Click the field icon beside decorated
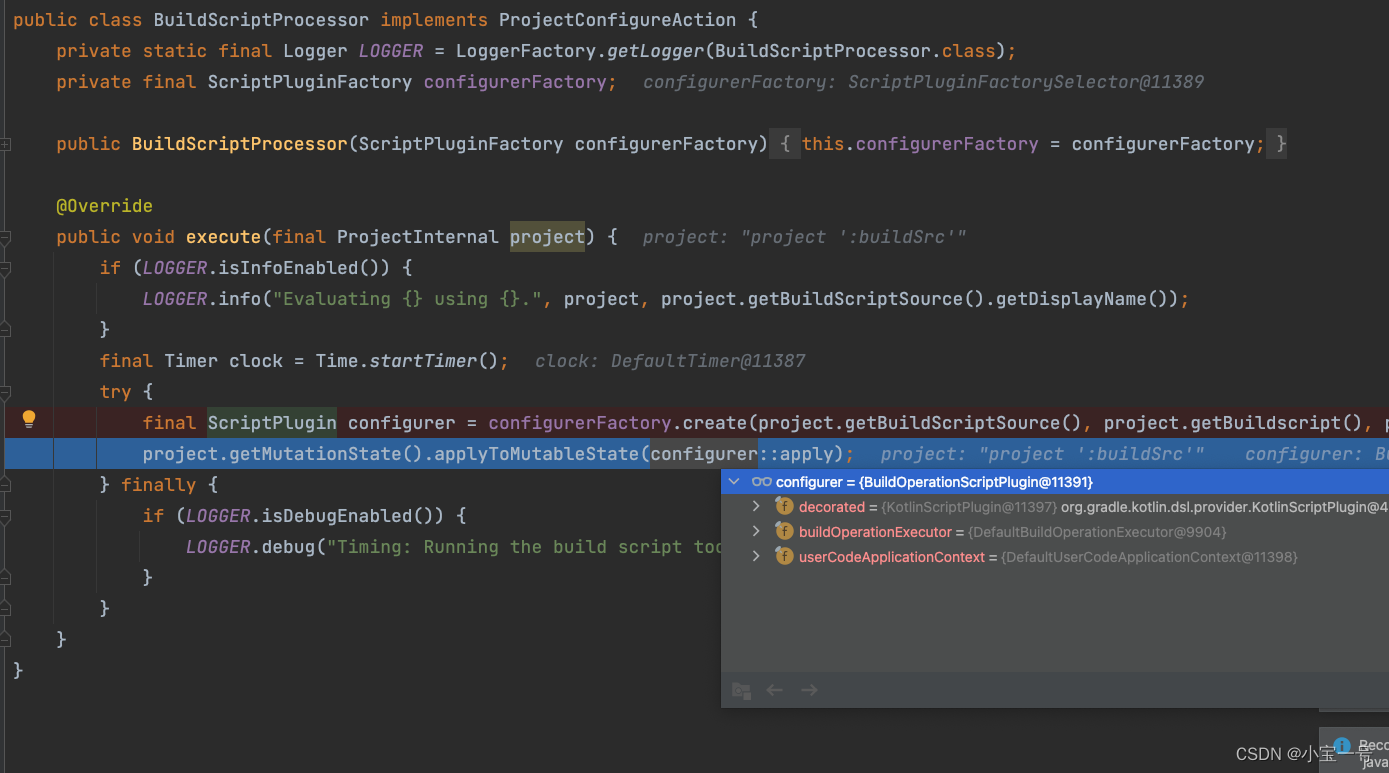 coord(785,507)
